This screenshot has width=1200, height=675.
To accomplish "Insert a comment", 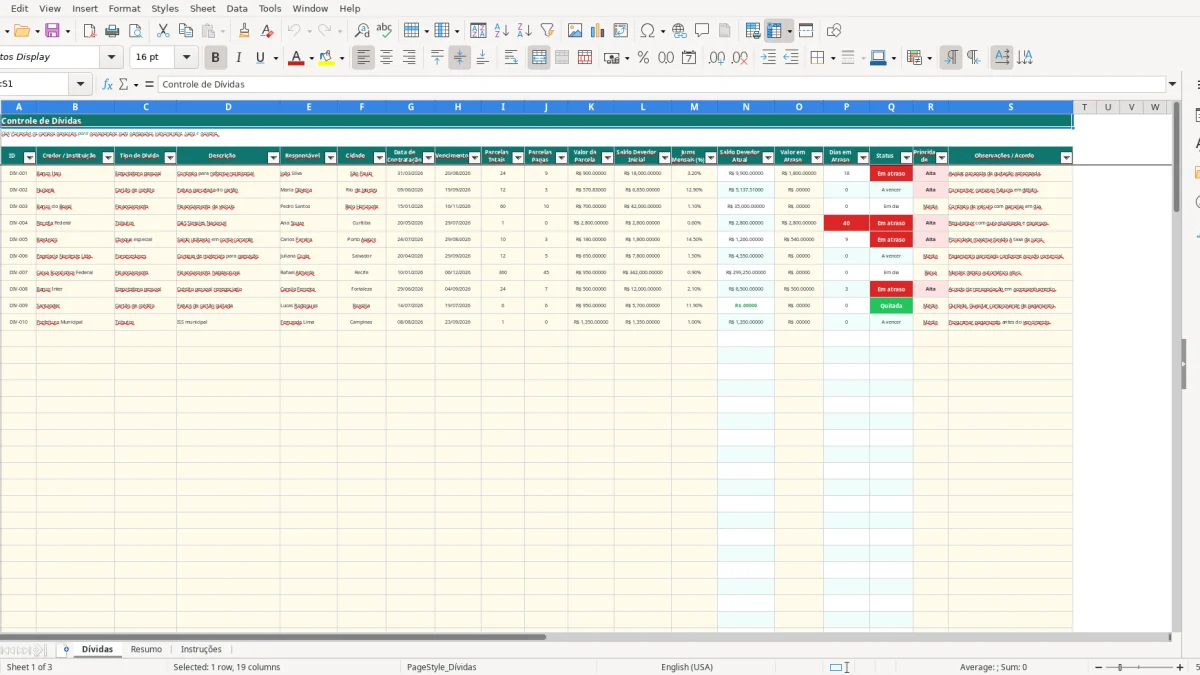I will tap(702, 31).
